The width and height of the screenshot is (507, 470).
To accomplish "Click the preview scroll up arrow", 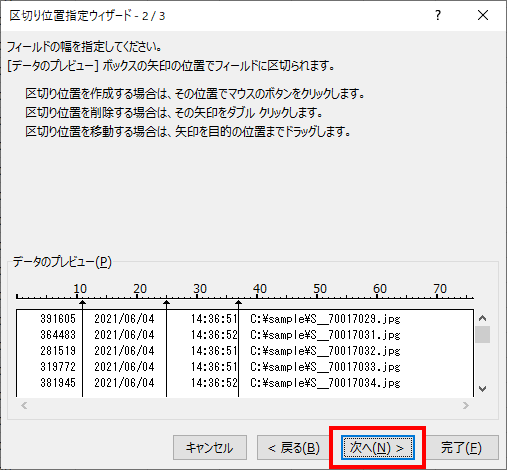I will (x=482, y=318).
